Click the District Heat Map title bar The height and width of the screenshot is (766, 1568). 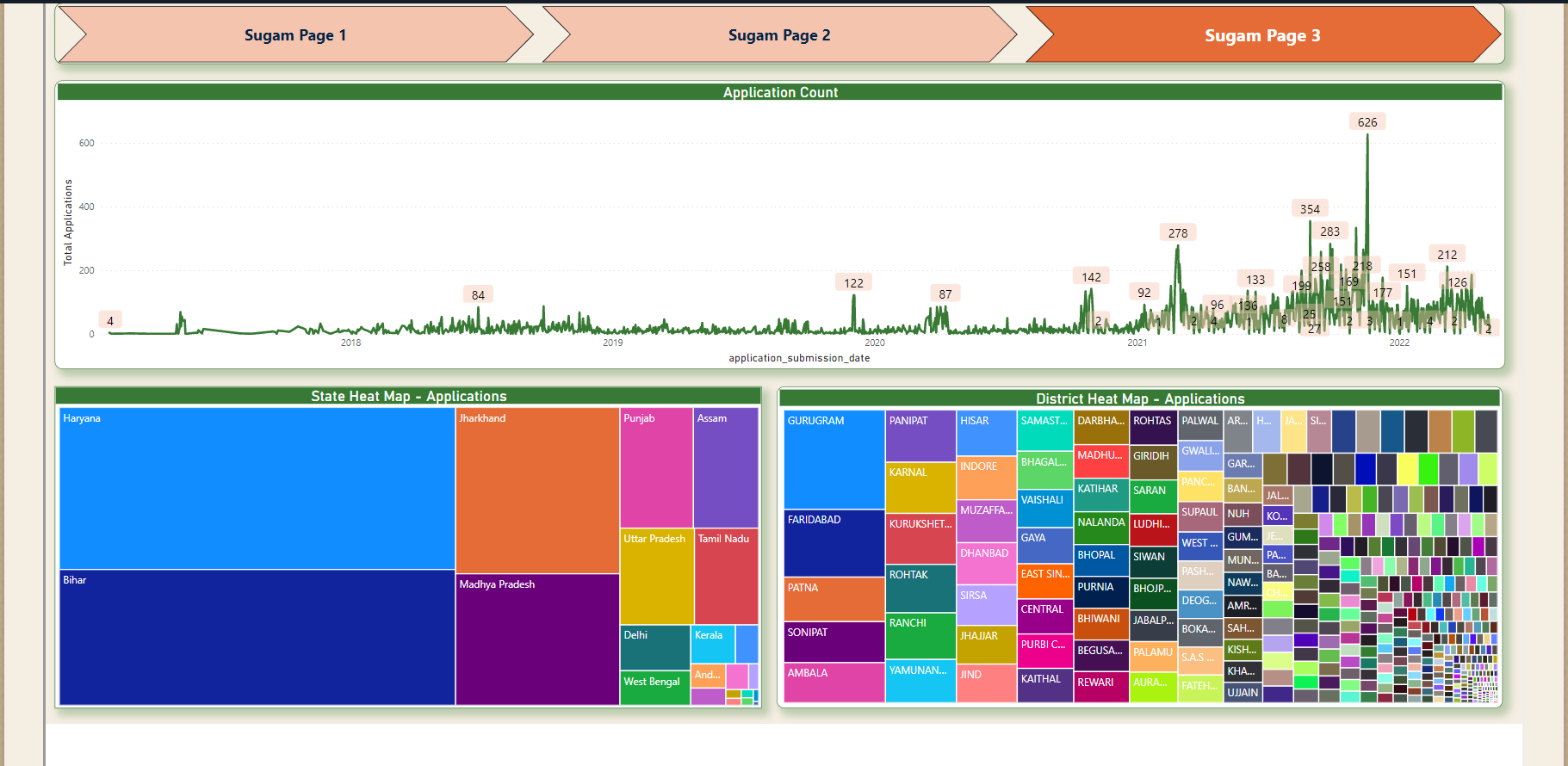(1139, 398)
